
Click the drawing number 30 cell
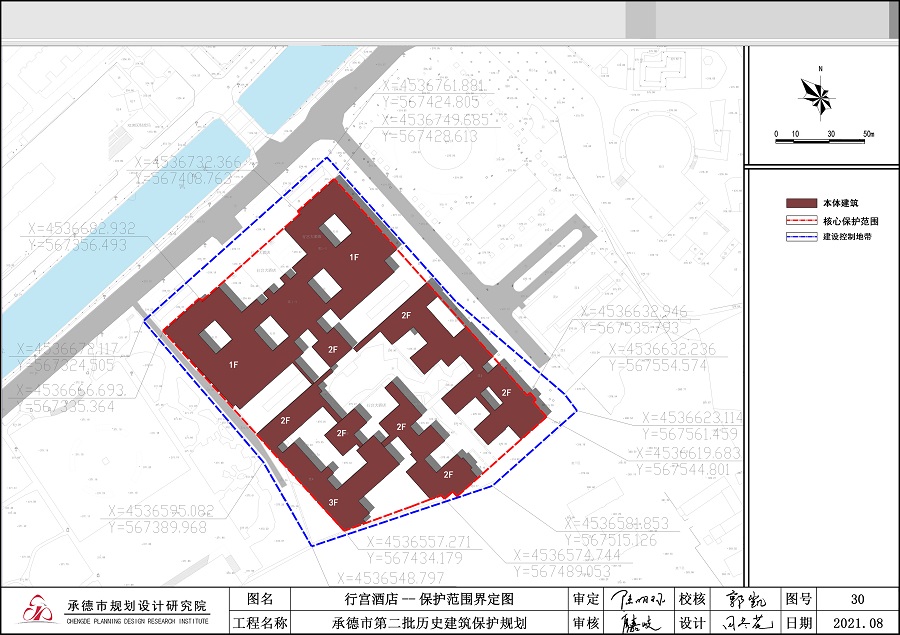(x=857, y=600)
